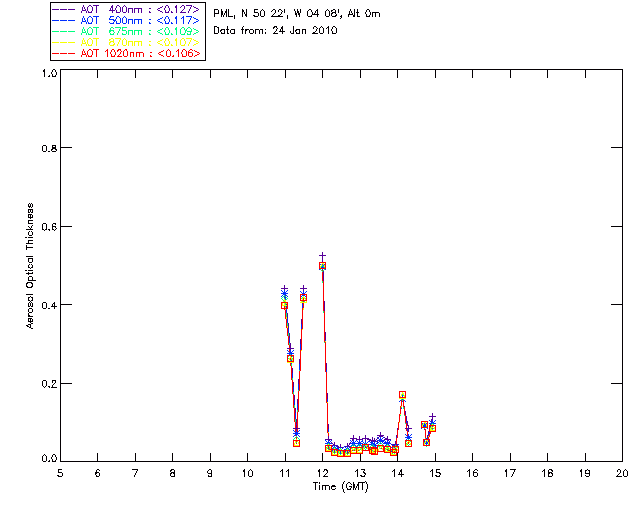Click the y-axis value 0.8
Image resolution: width=640 pixels, height=512 pixels.
pyautogui.click(x=49, y=148)
